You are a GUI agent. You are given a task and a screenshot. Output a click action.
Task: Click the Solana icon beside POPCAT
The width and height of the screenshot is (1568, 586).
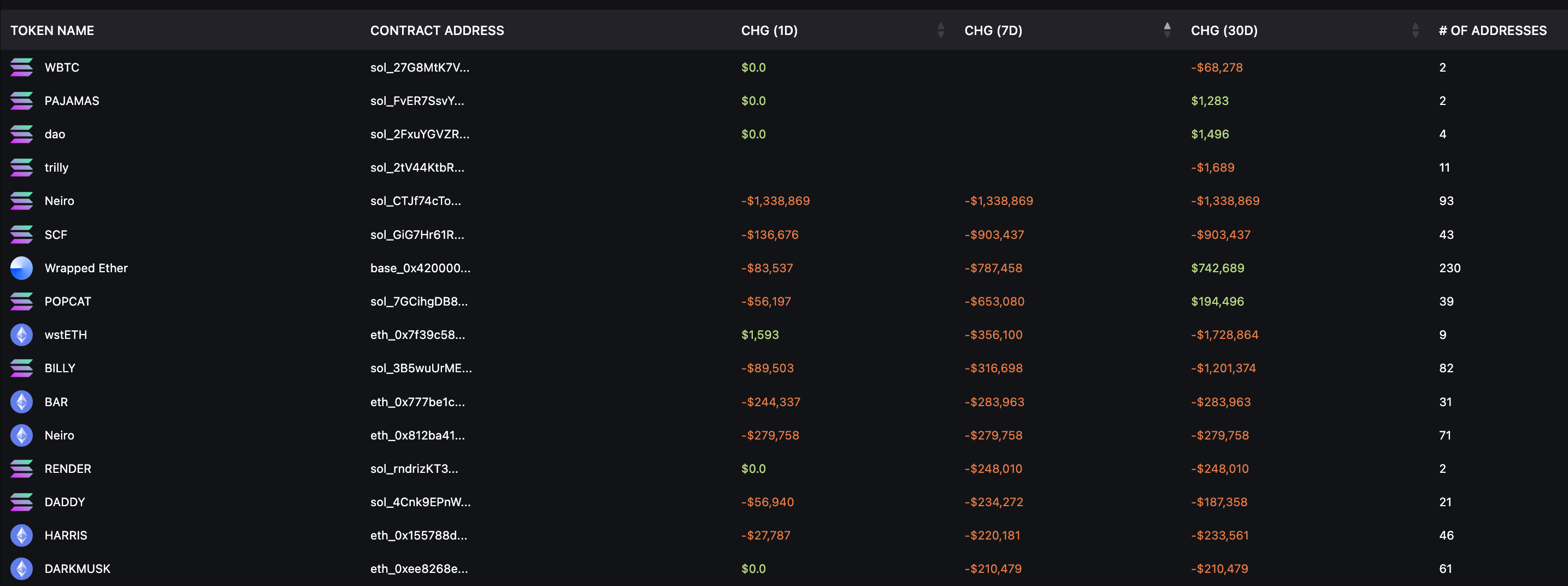22,302
